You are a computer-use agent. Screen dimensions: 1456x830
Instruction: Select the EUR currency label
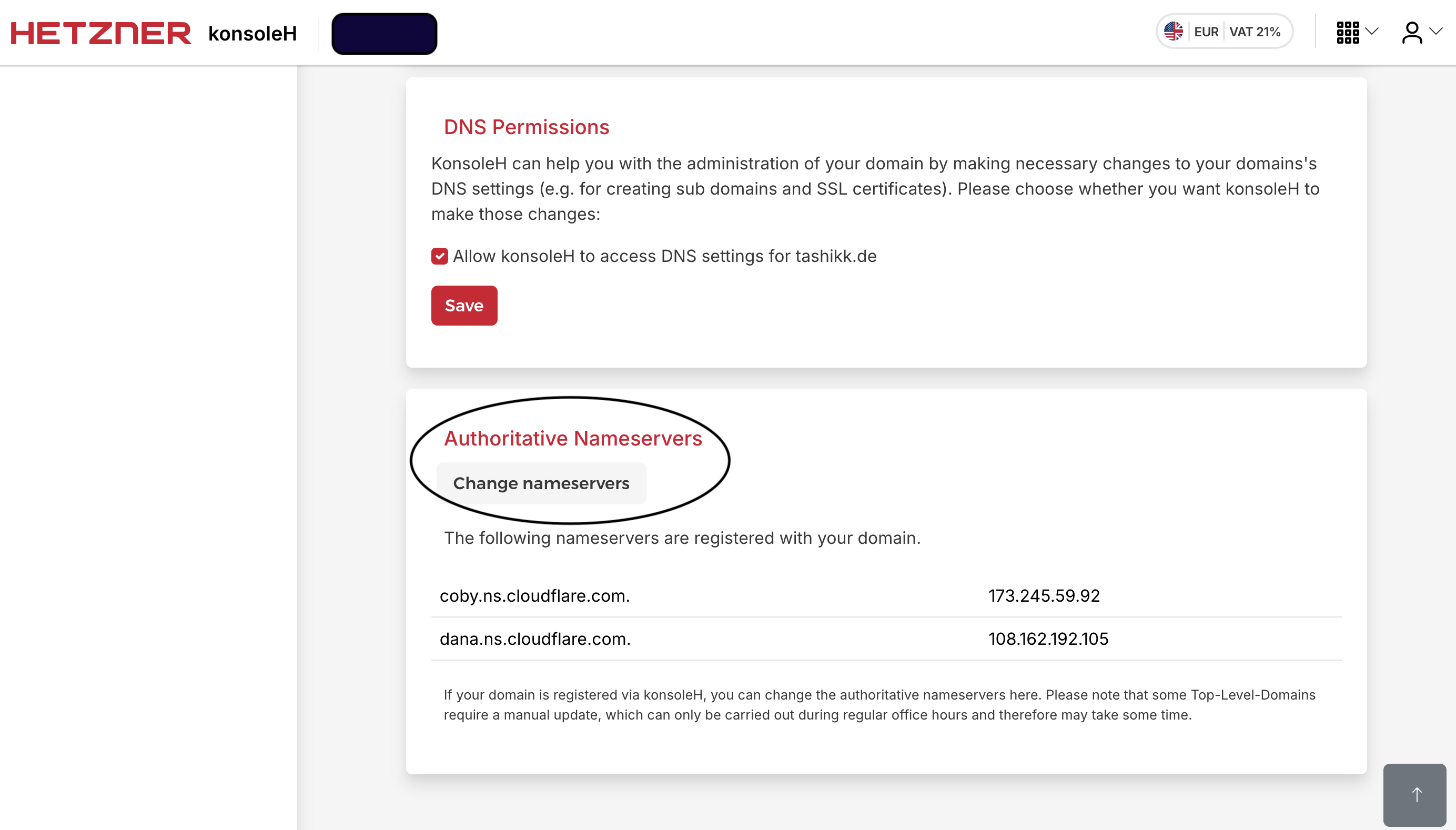point(1206,32)
